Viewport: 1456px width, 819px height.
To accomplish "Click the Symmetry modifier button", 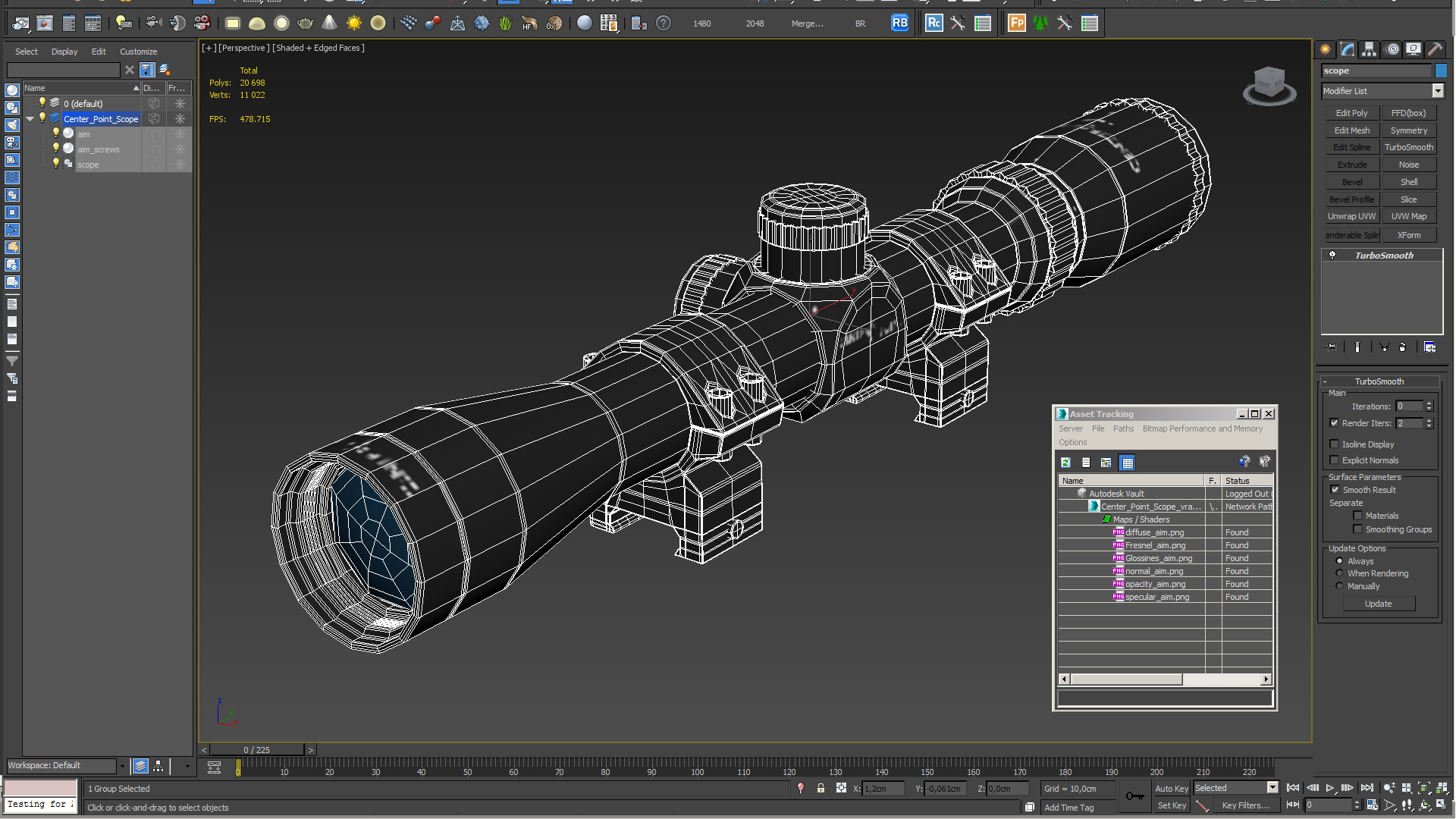I will [1408, 130].
